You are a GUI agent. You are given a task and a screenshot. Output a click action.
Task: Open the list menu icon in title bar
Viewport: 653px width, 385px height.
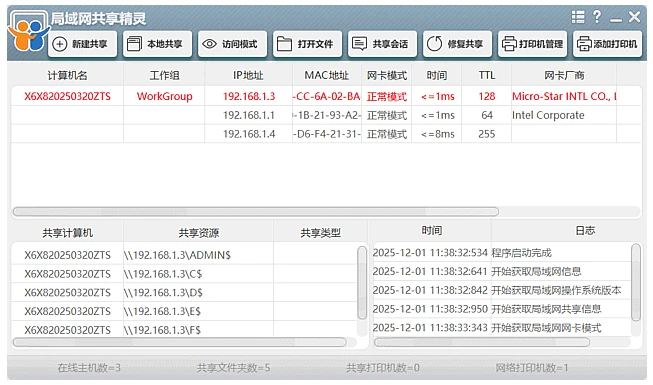click(578, 17)
